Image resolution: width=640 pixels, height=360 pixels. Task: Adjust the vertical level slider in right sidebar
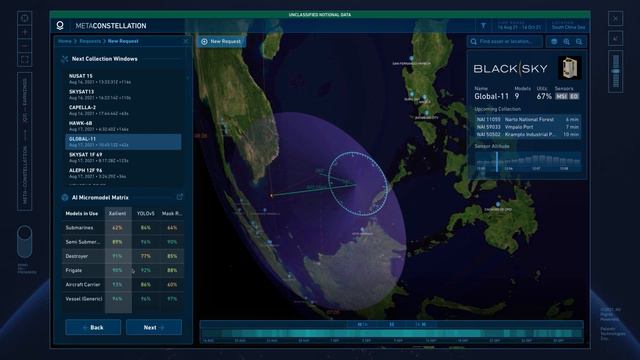click(616, 71)
